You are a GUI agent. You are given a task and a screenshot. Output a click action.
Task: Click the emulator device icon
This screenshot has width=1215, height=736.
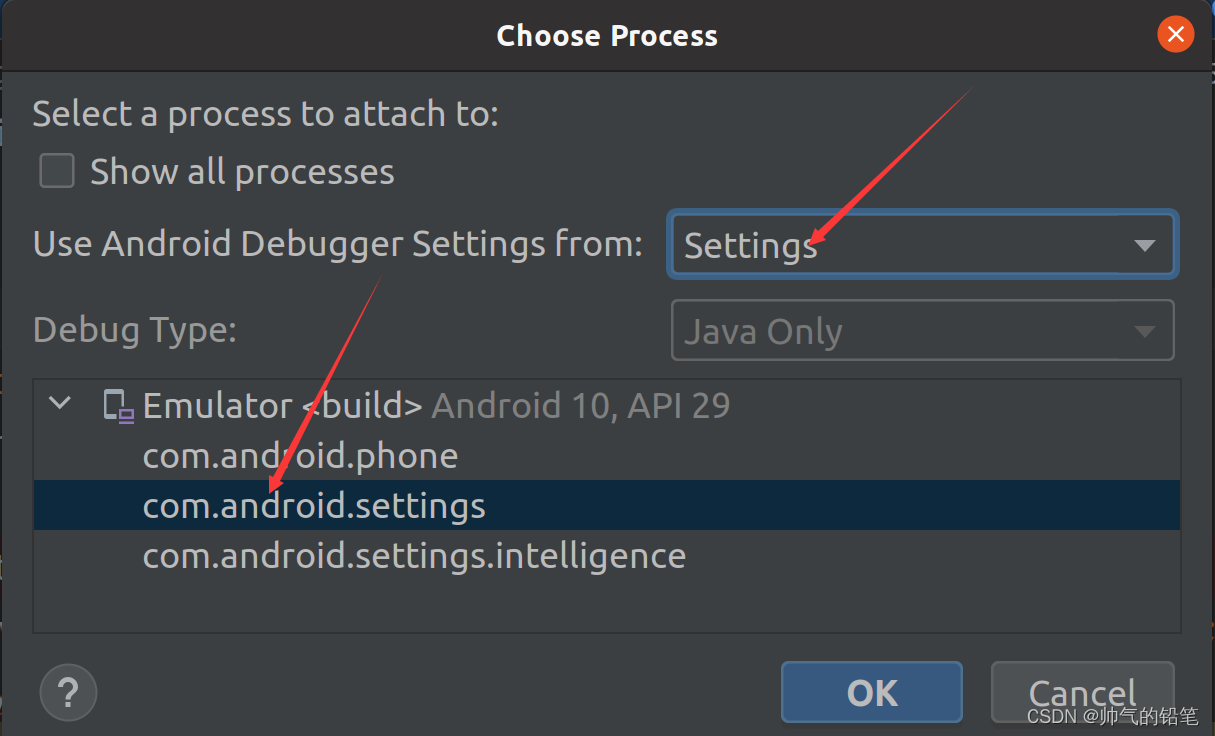117,404
